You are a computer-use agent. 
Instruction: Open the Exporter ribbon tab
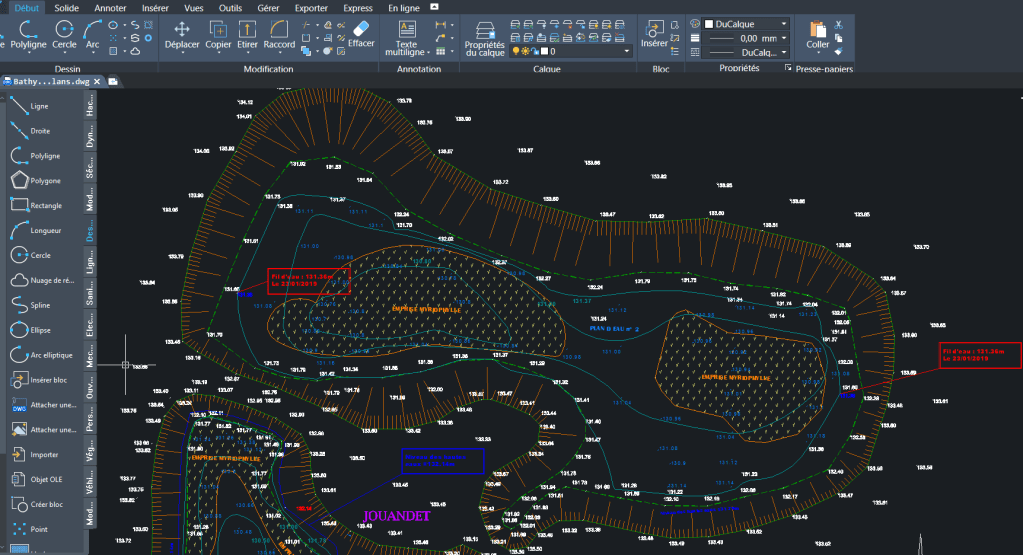click(310, 7)
